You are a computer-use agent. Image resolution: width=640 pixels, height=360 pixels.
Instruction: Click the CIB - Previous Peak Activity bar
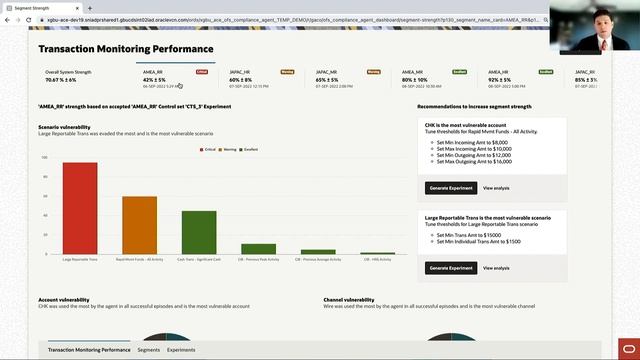(x=259, y=249)
